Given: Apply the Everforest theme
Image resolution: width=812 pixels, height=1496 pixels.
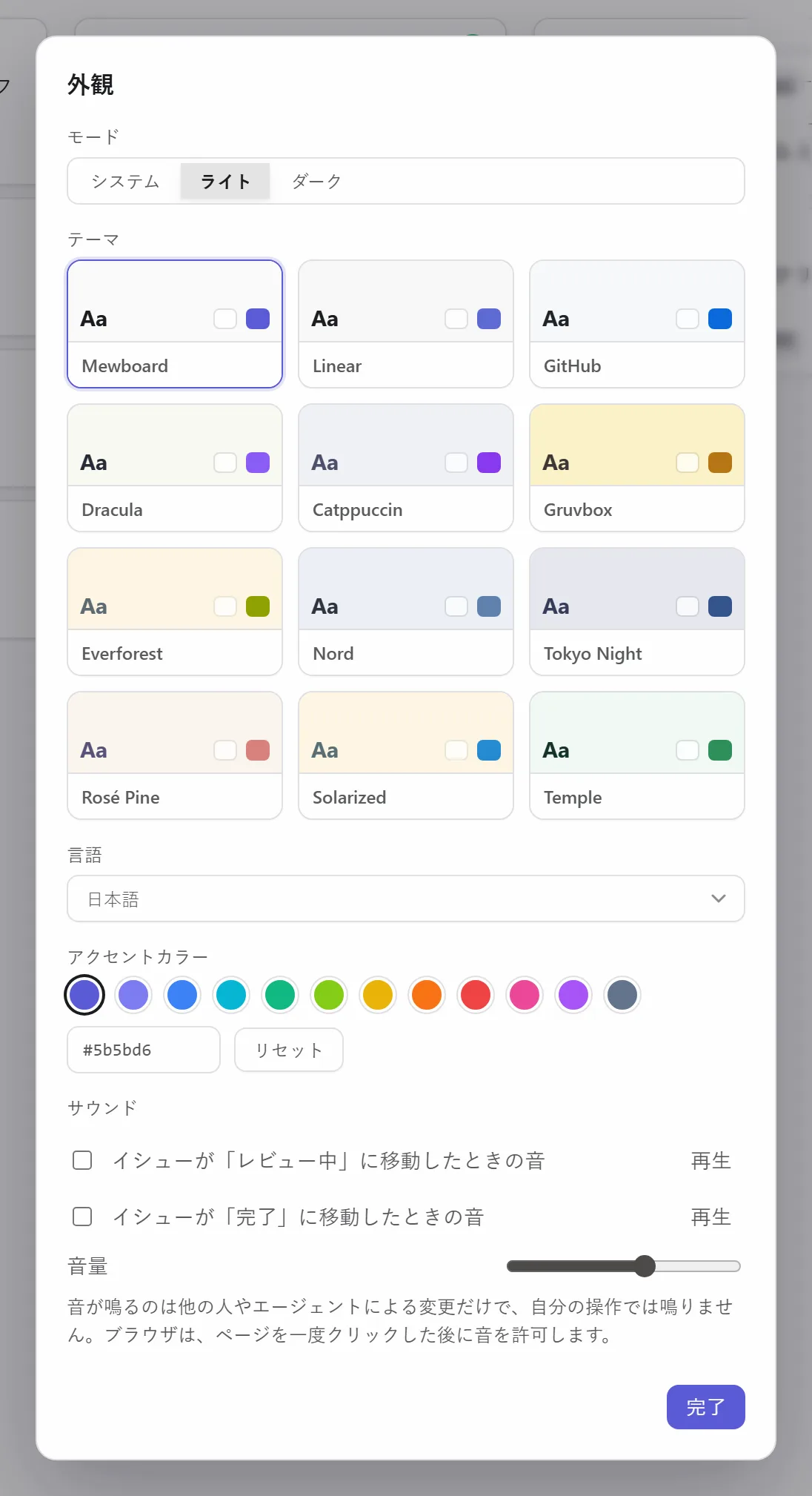Looking at the screenshot, I should [175, 612].
